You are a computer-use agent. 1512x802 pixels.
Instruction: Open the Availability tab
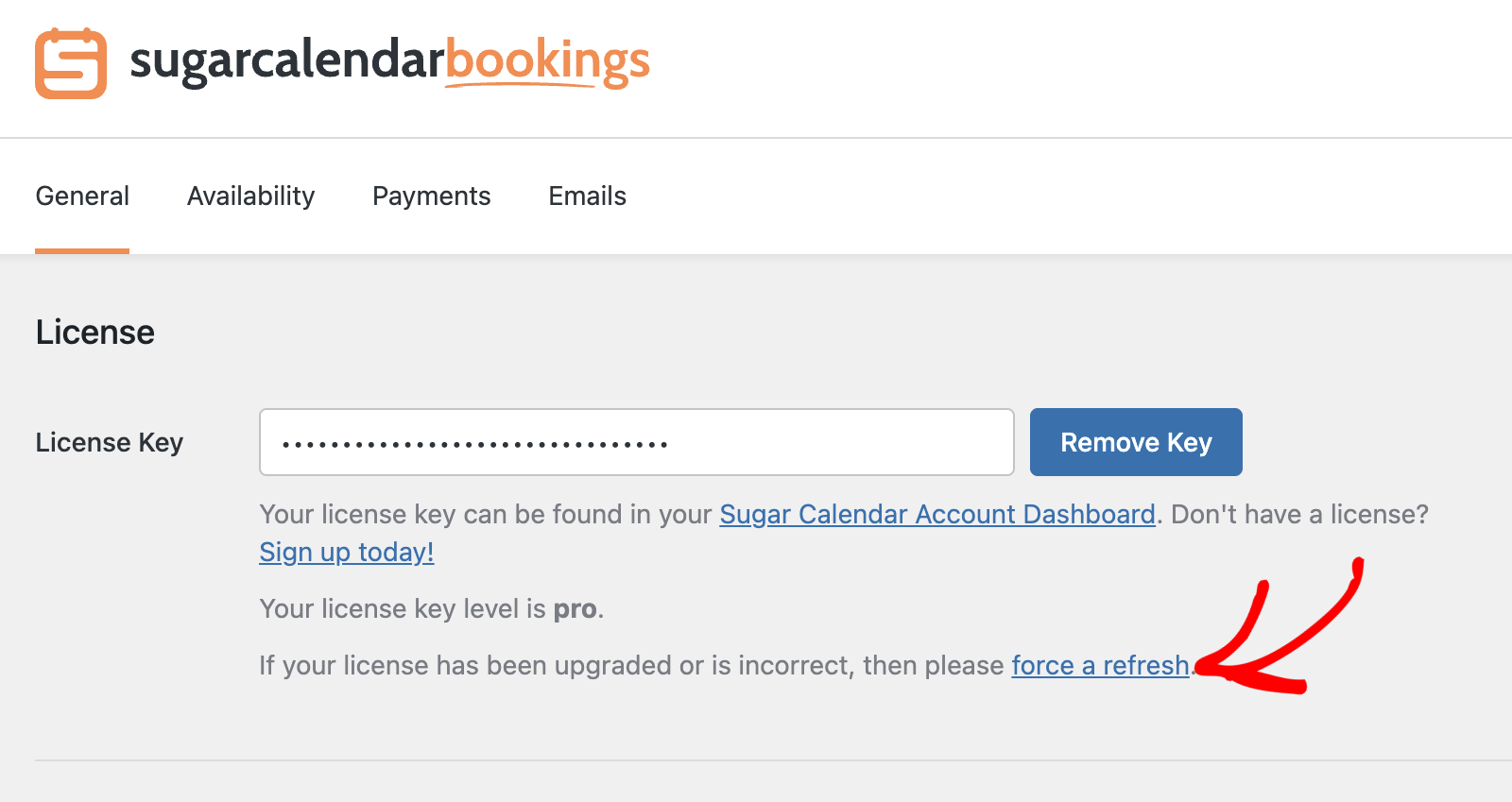[250, 196]
